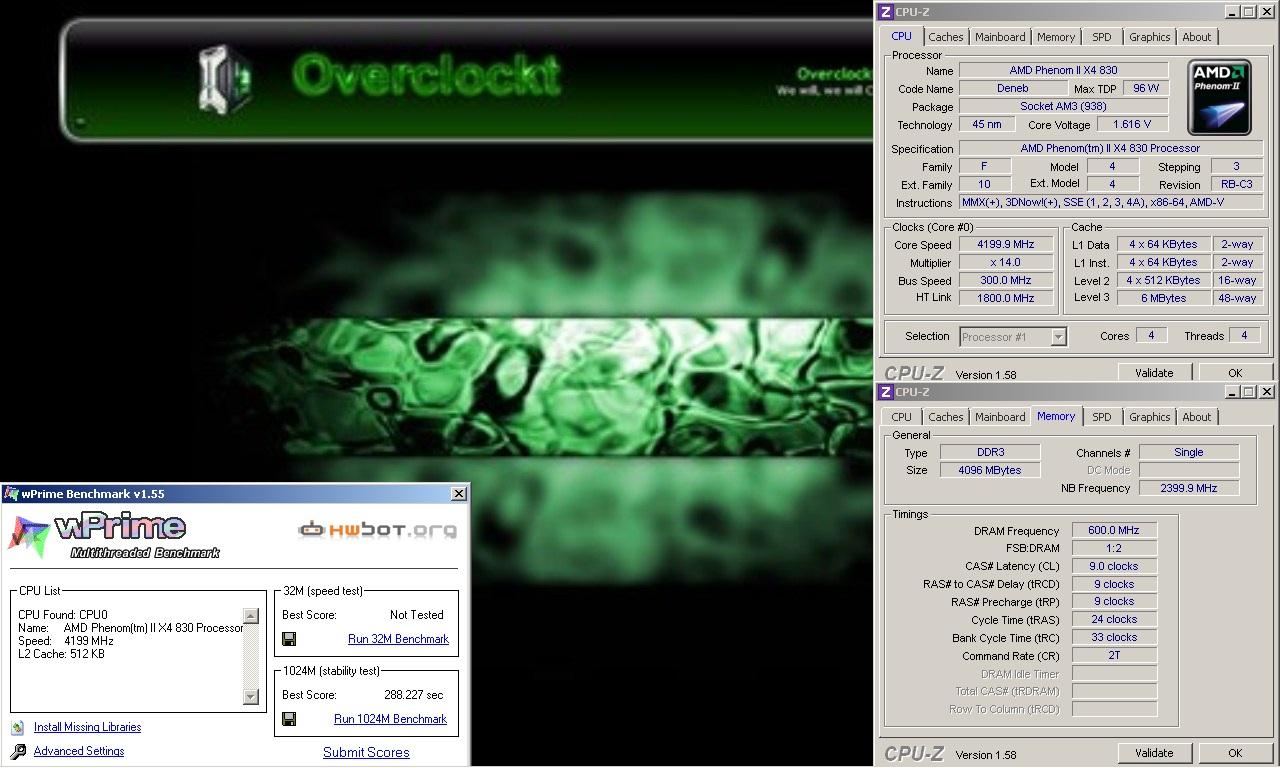
Task: Click the HT Link 1800.0 MHz value
Action: pyautogui.click(x=1006, y=297)
